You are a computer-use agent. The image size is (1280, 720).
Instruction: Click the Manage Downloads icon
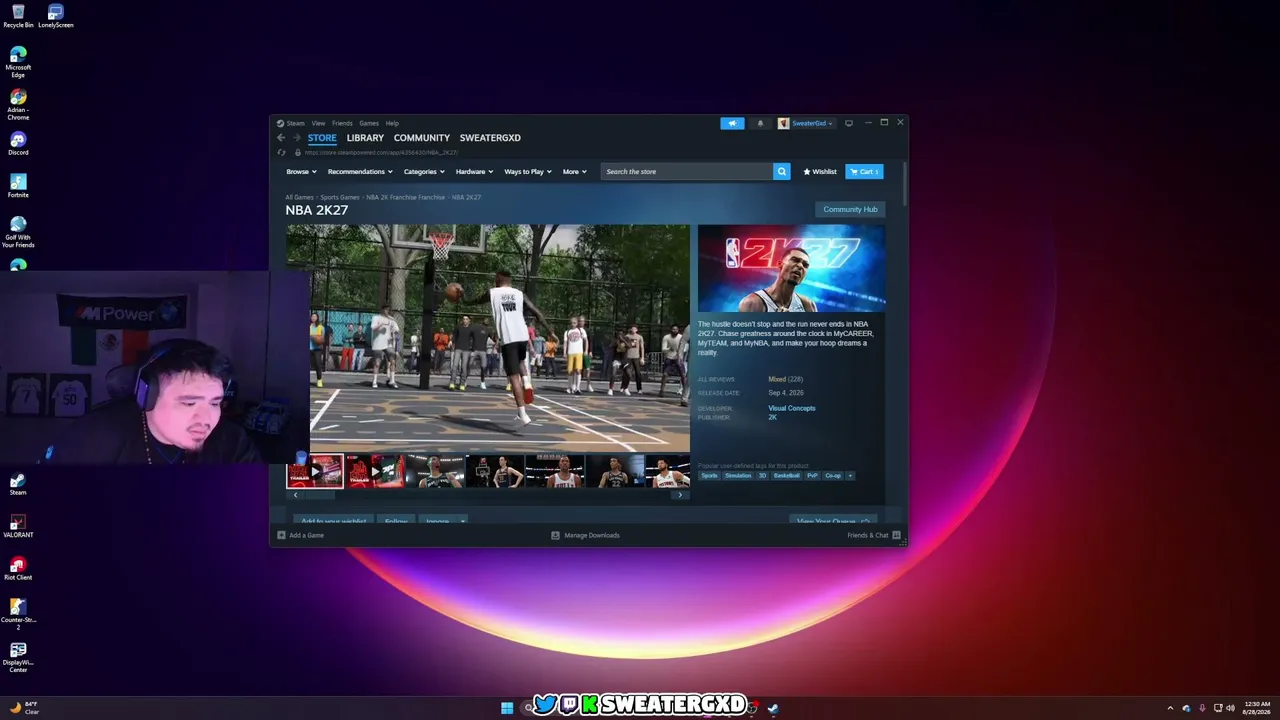pyautogui.click(x=555, y=535)
